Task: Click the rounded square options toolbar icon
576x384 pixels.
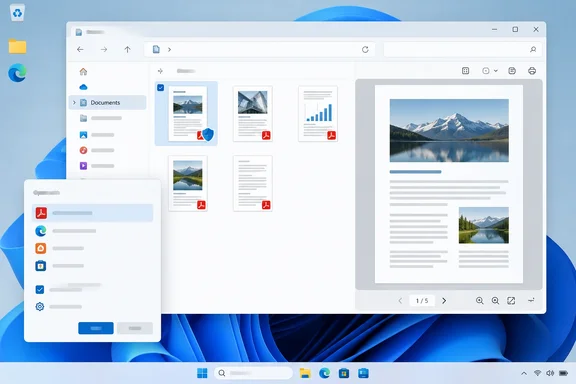Action: coord(486,71)
